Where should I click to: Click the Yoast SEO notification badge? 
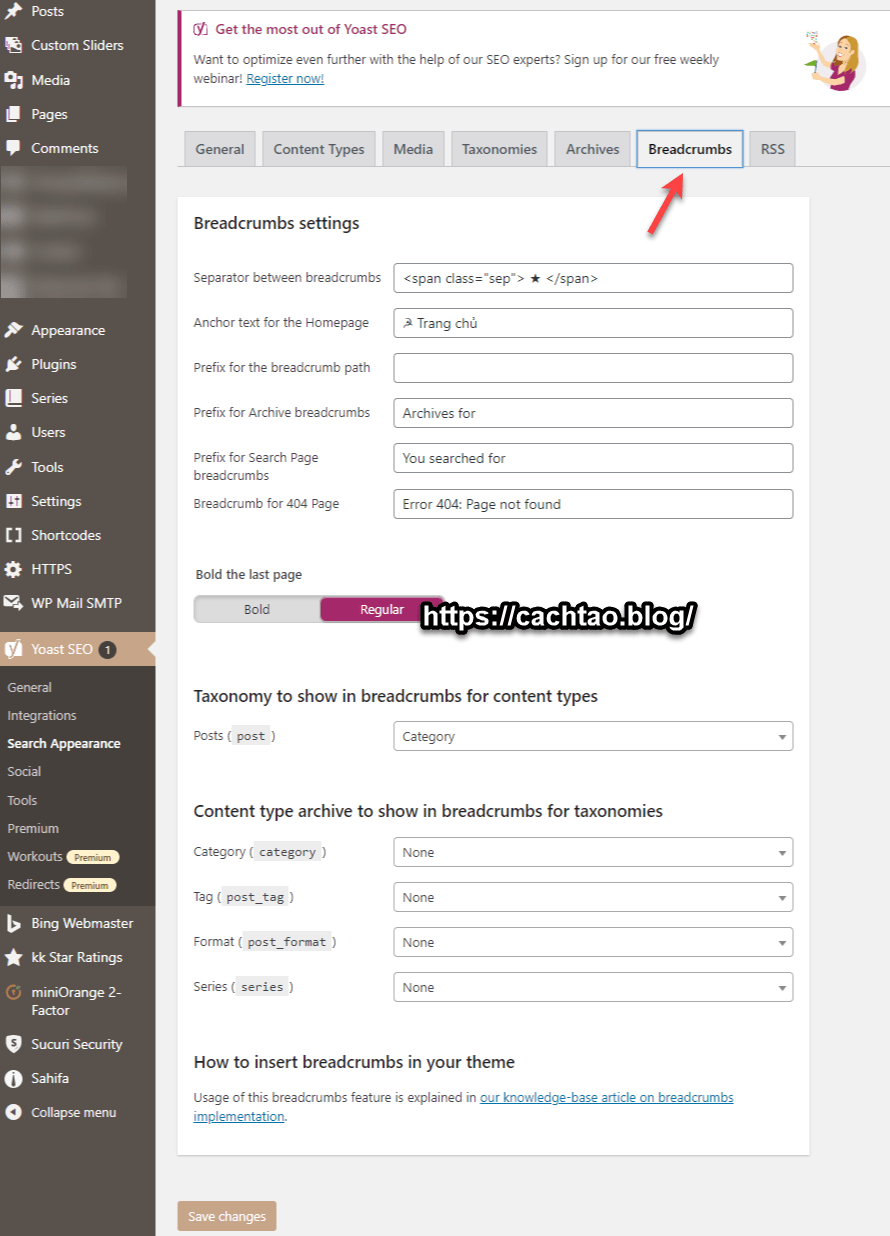[108, 649]
